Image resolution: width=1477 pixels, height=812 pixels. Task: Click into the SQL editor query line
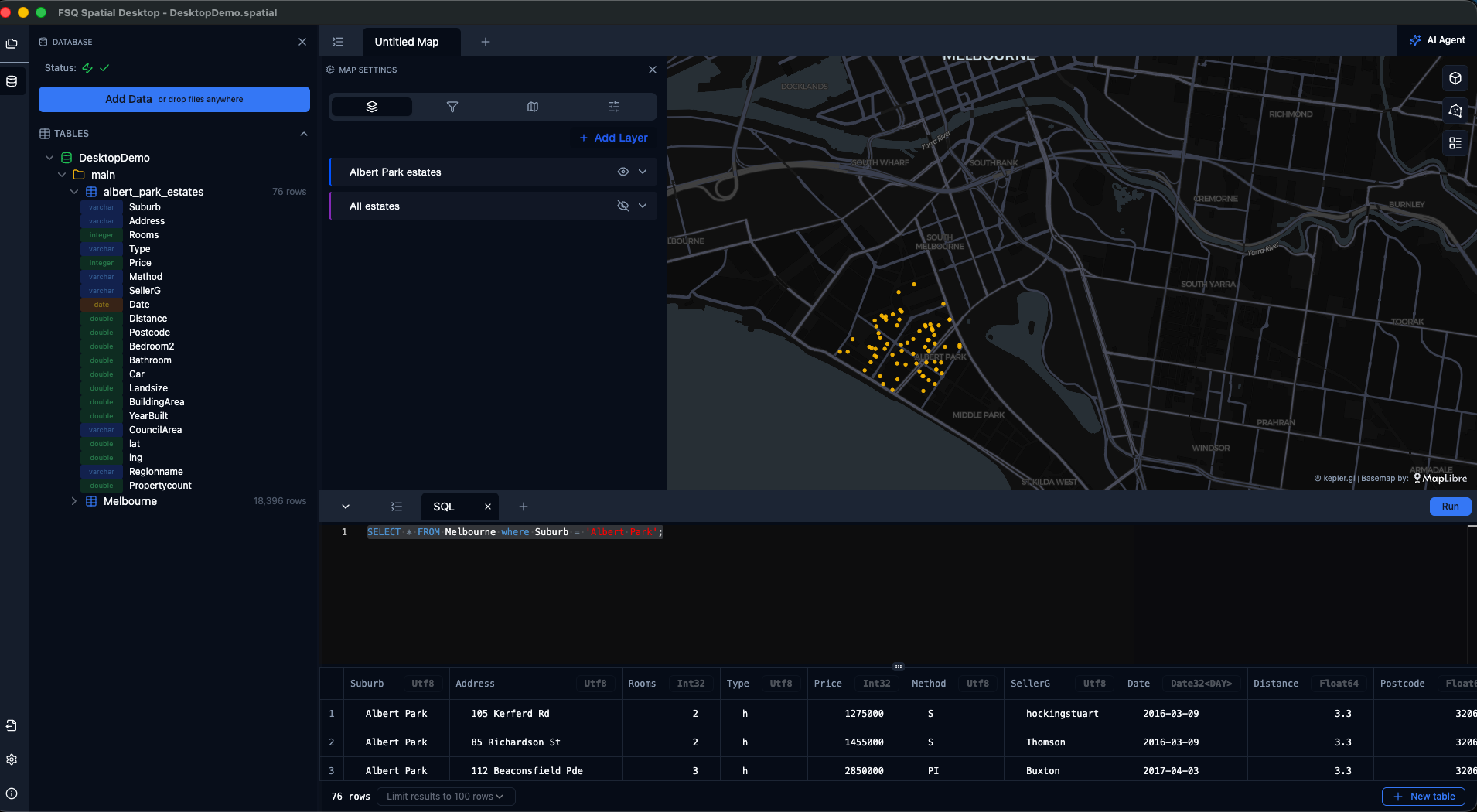tap(515, 532)
